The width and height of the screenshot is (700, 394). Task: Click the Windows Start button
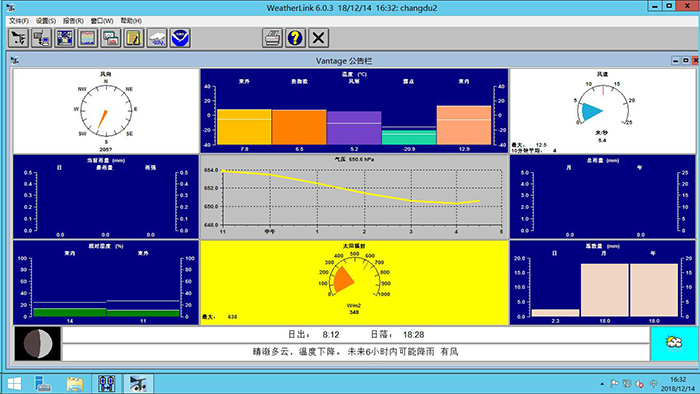pyautogui.click(x=14, y=384)
